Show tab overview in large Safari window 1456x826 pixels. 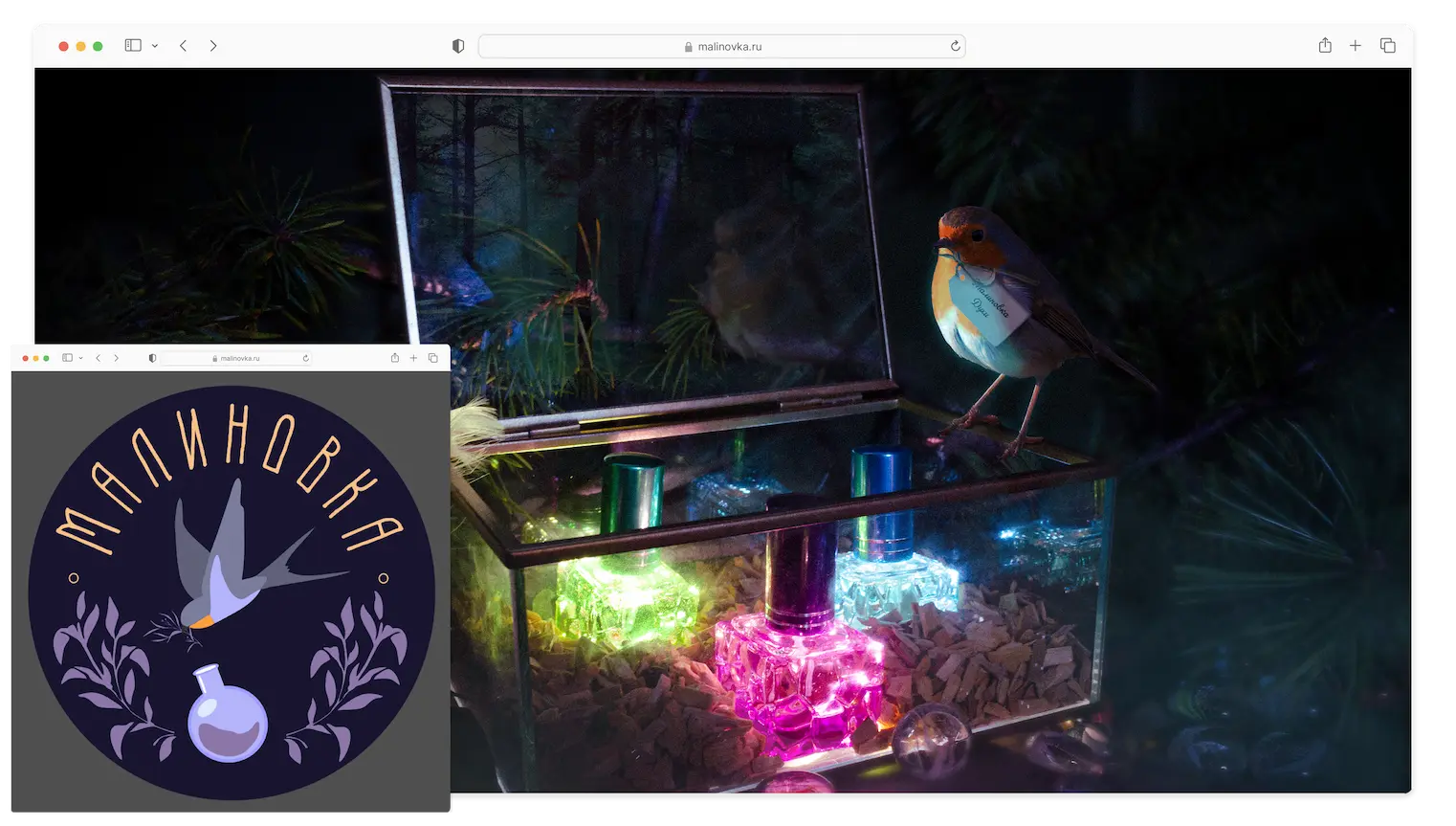(x=1388, y=46)
